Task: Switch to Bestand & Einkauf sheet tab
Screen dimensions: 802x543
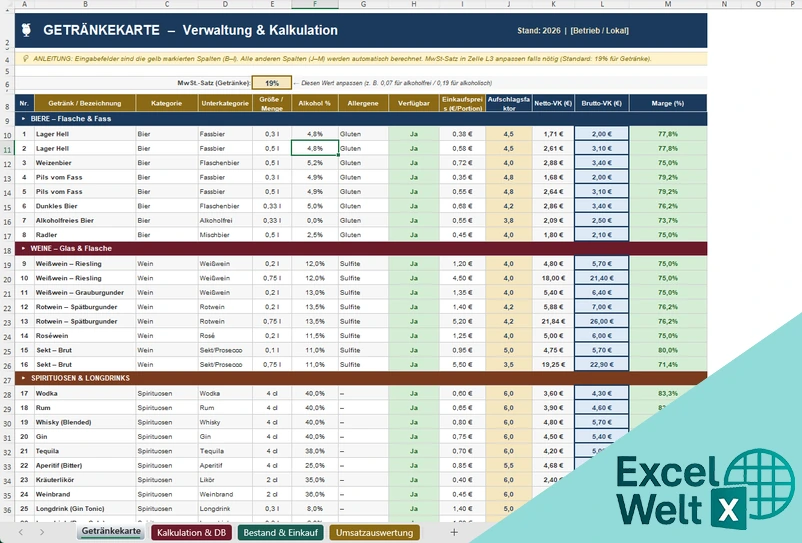Action: point(280,532)
